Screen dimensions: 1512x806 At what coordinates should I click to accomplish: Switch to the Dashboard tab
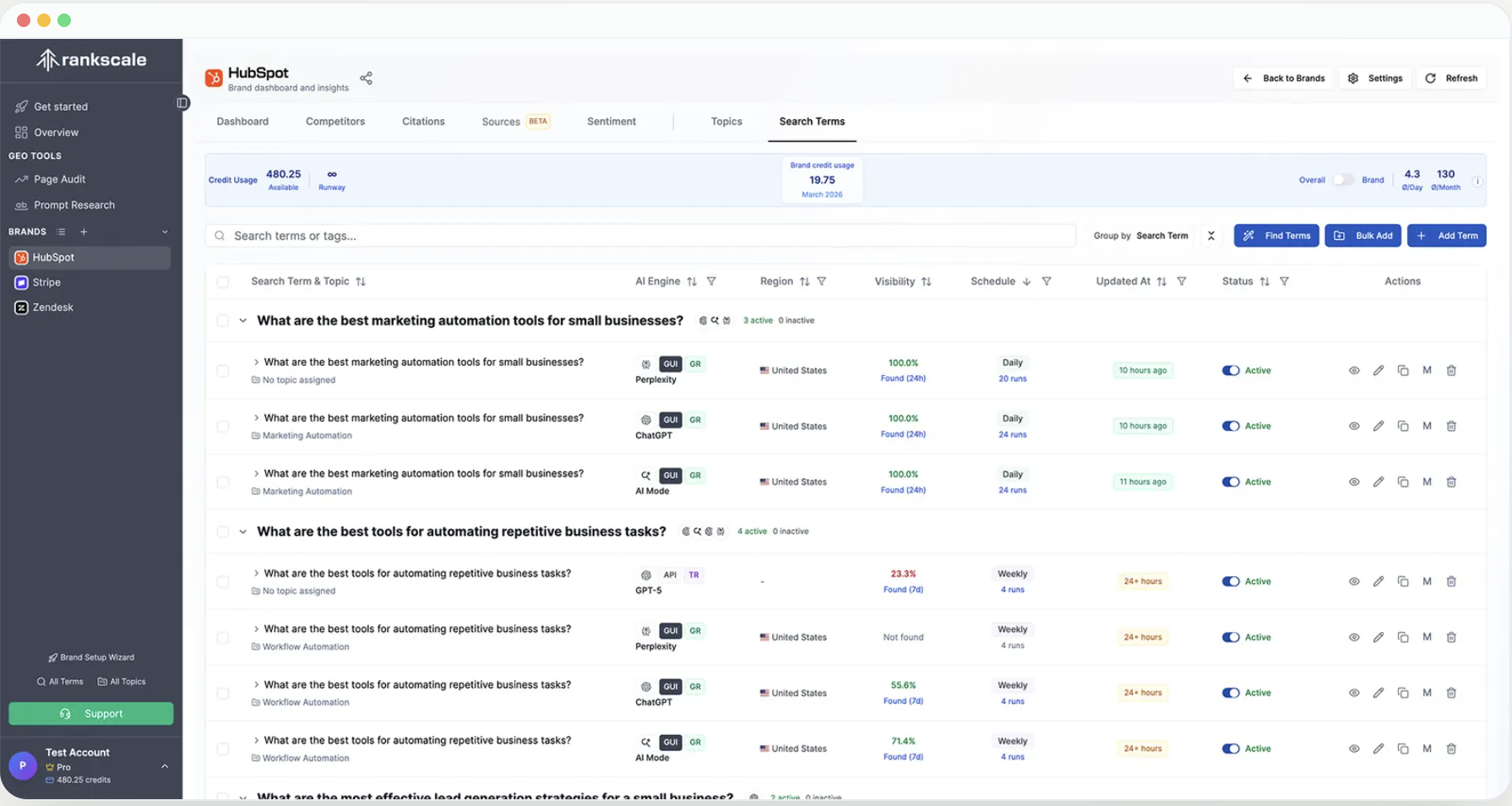pos(242,122)
